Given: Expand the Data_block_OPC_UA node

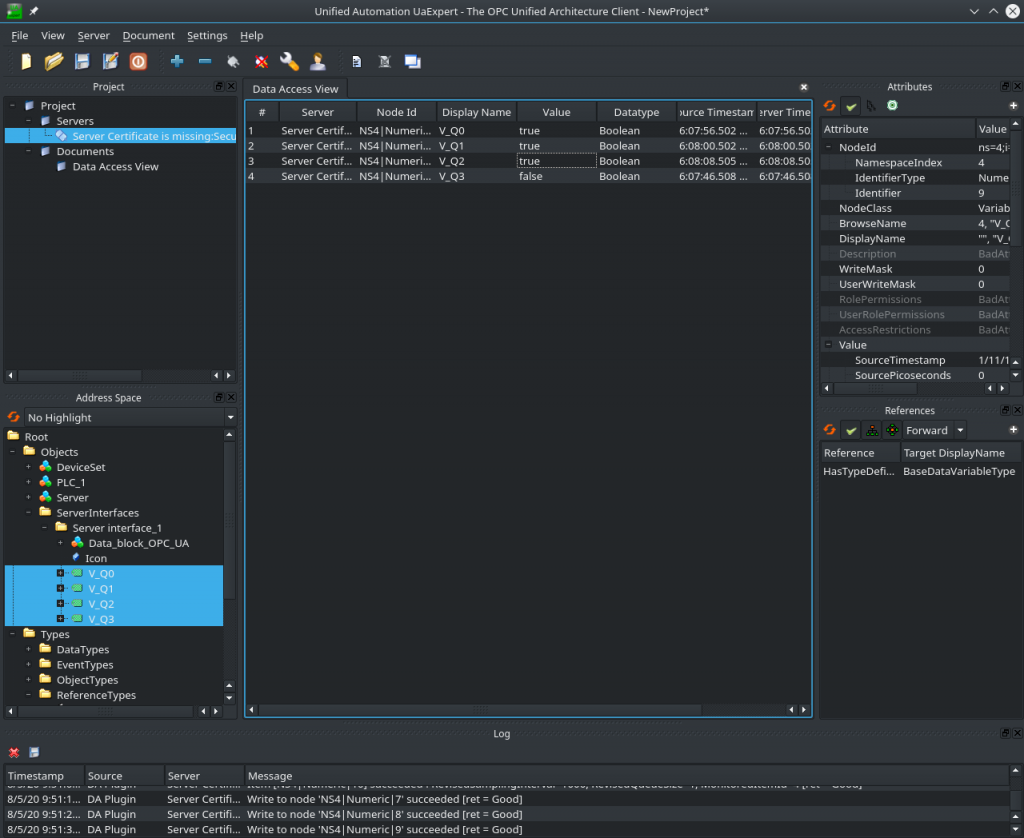Looking at the screenshot, I should click(x=60, y=543).
